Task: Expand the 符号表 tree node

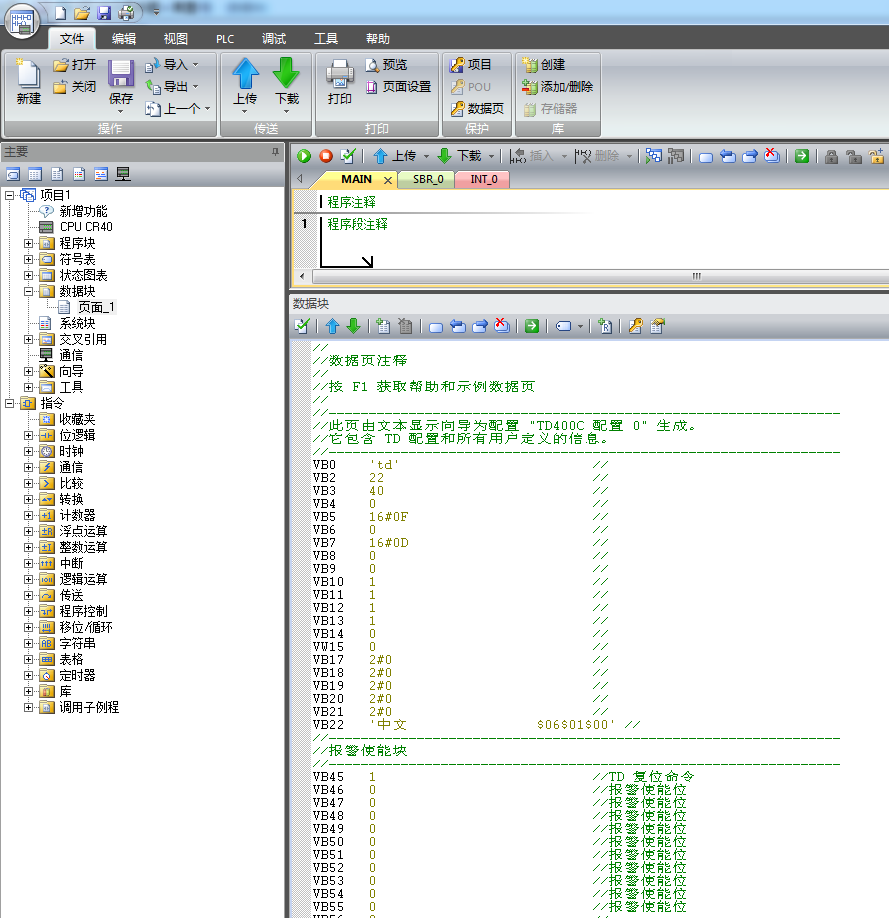Action: pos(28,259)
